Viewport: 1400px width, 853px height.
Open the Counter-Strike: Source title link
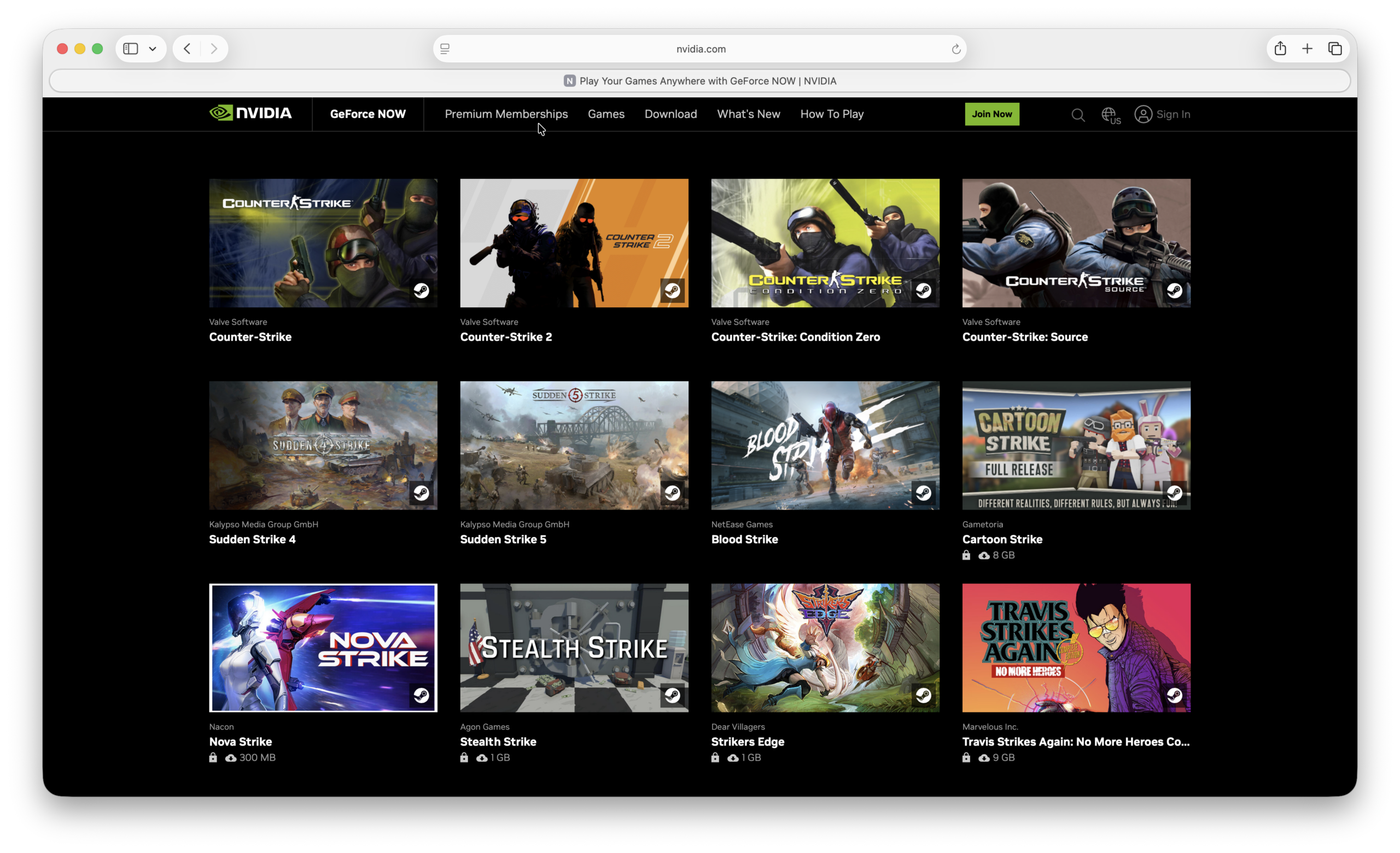[x=1025, y=337]
